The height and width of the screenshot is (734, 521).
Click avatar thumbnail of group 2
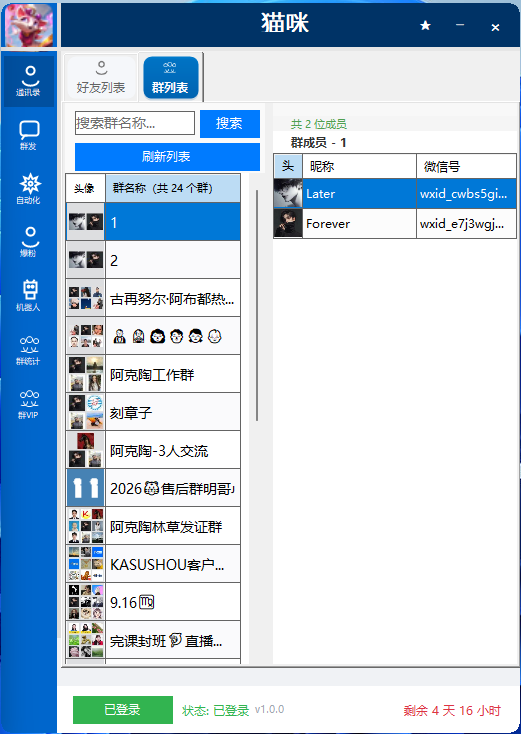click(86, 260)
